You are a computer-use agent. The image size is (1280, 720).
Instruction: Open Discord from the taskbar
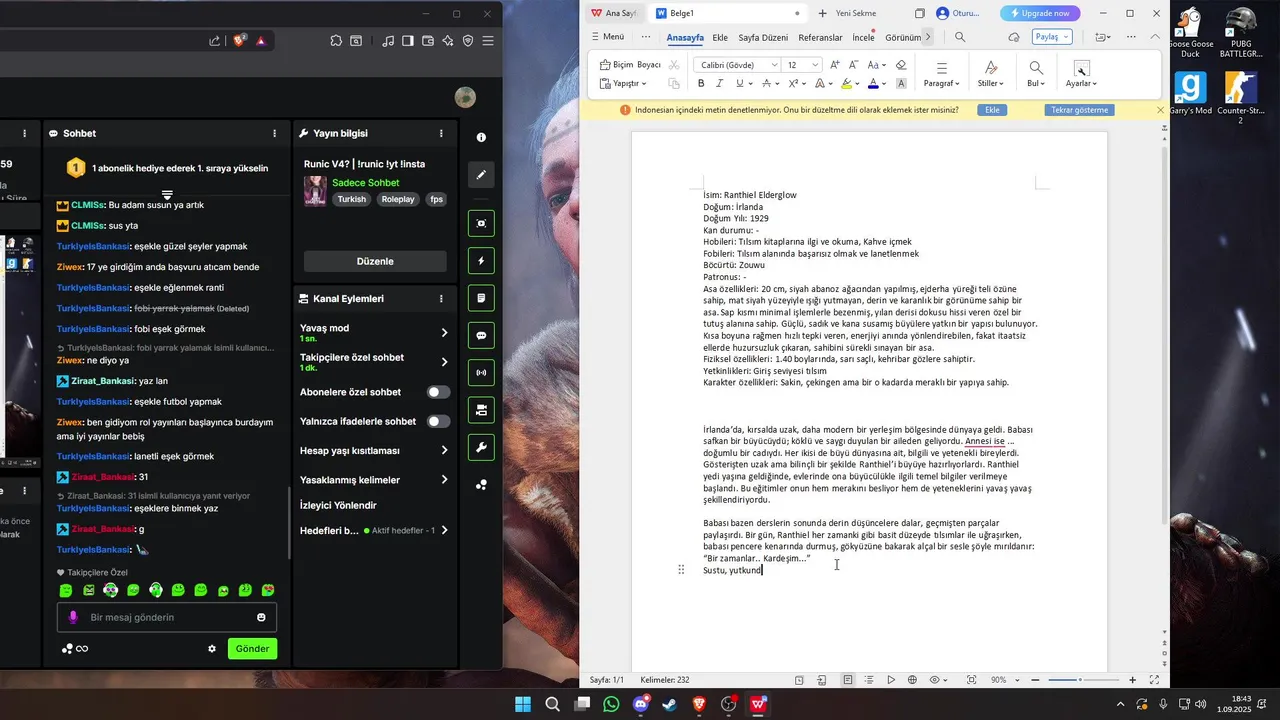coord(640,704)
